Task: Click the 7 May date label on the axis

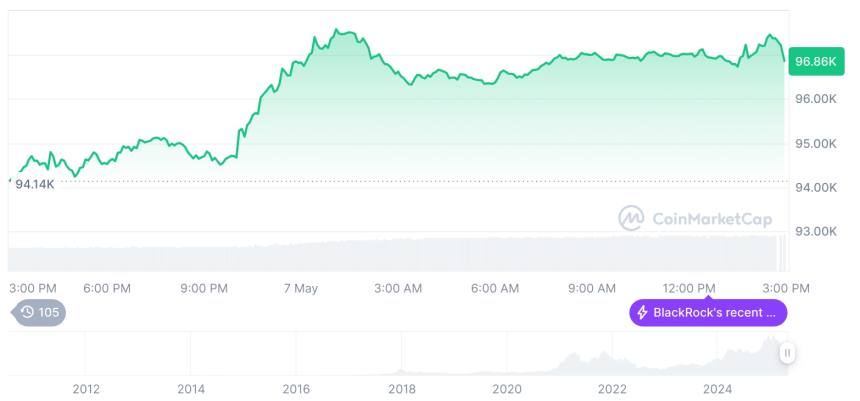Action: click(x=300, y=288)
